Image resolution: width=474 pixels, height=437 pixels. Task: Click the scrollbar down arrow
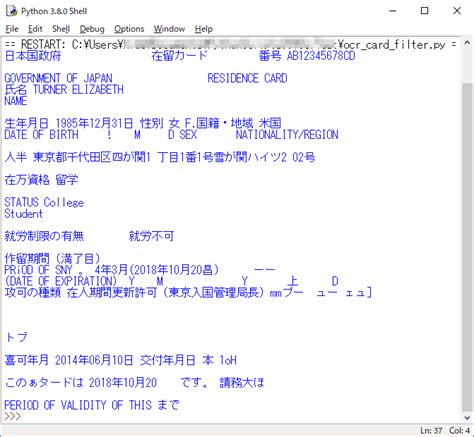click(467, 418)
